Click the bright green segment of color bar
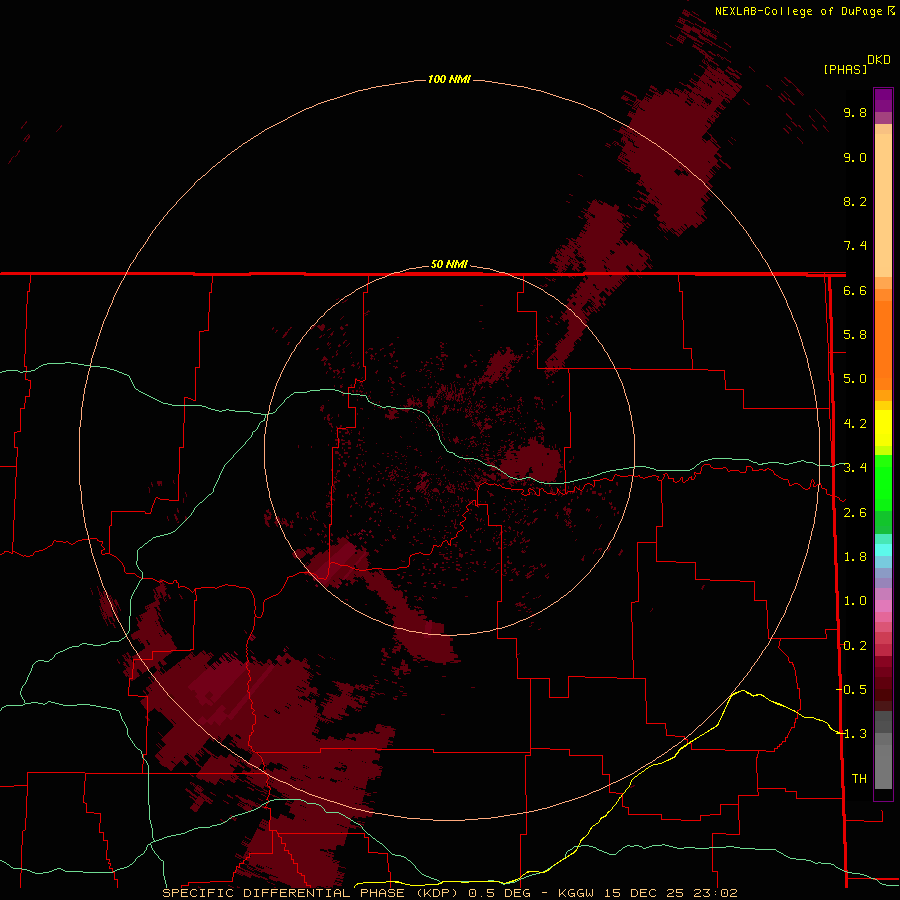The height and width of the screenshot is (900, 900). click(883, 482)
